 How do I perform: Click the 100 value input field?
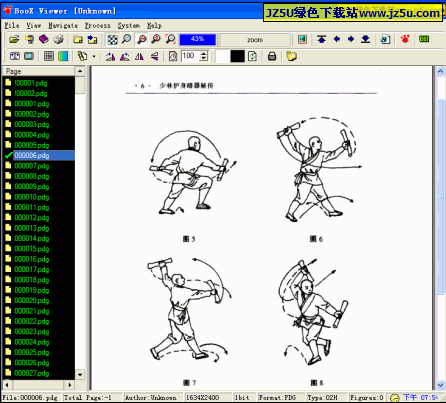(x=190, y=56)
